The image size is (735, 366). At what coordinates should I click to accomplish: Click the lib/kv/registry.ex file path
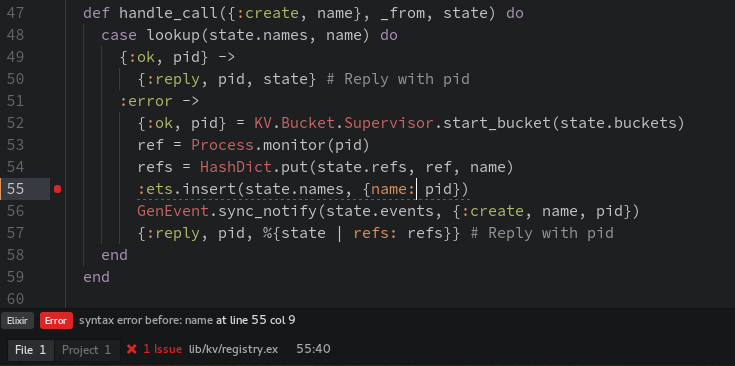coord(233,350)
